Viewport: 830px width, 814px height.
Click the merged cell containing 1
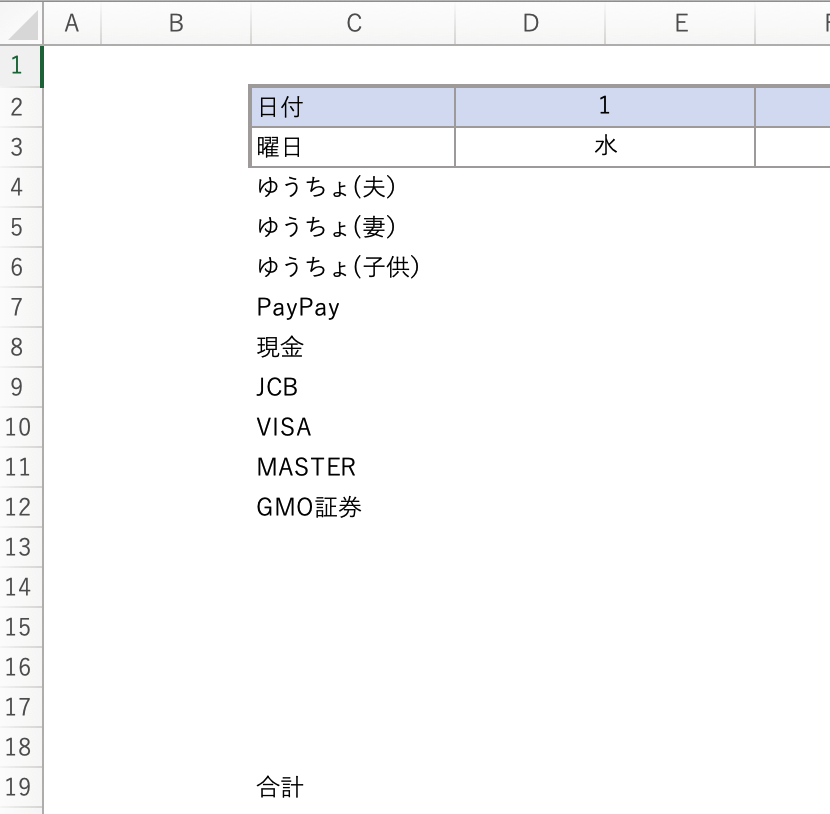pos(604,107)
